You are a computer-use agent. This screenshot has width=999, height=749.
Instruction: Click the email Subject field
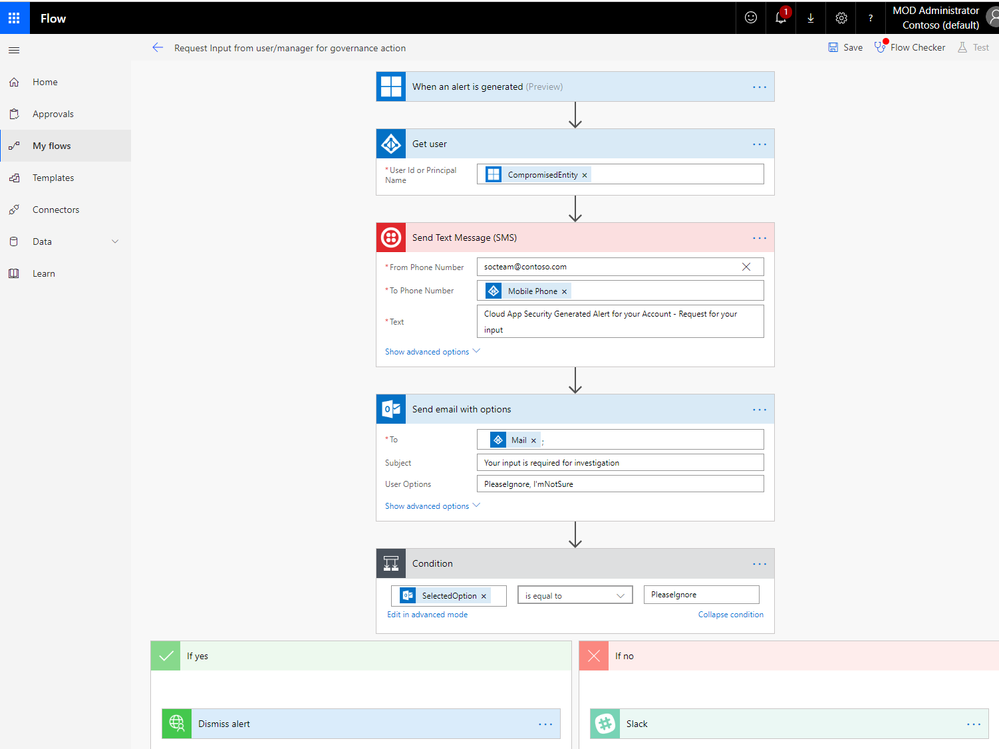point(620,463)
